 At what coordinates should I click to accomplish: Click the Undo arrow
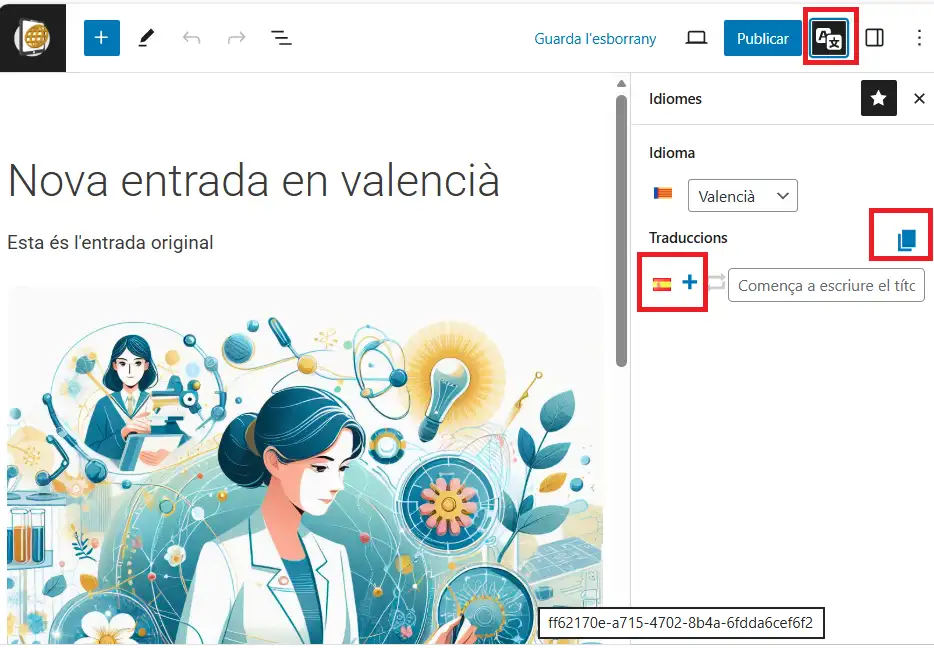click(x=191, y=38)
